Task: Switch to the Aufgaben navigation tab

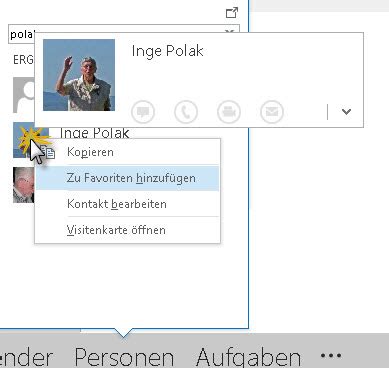Action: point(248,357)
